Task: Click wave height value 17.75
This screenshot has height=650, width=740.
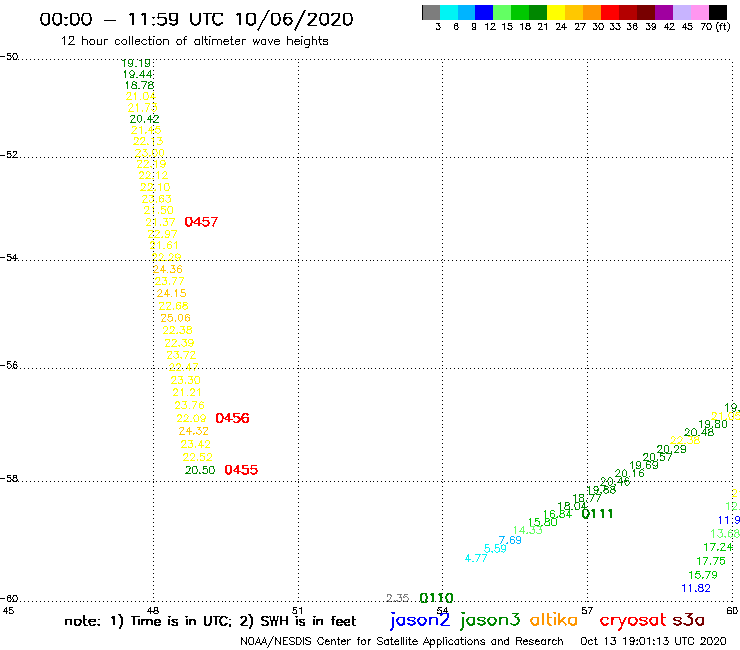Action: click(711, 561)
